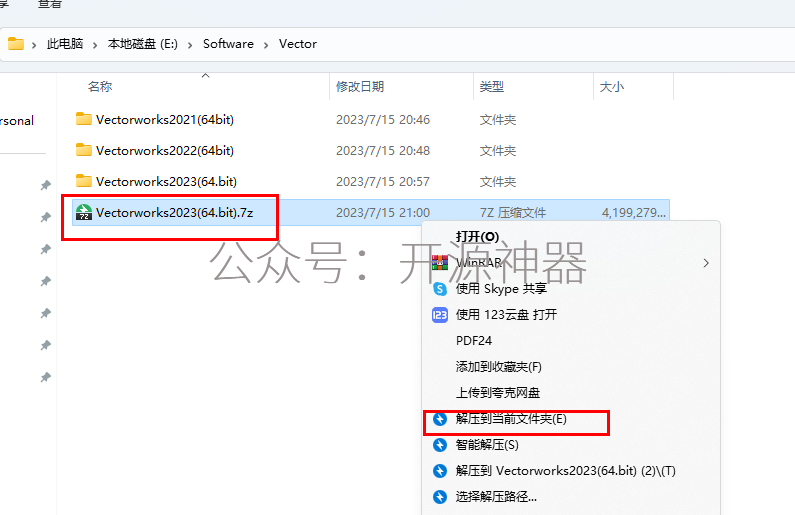Select file name Vectorworks2023(64.bit).7z
Viewport: 795px width, 515px height.
click(x=174, y=212)
